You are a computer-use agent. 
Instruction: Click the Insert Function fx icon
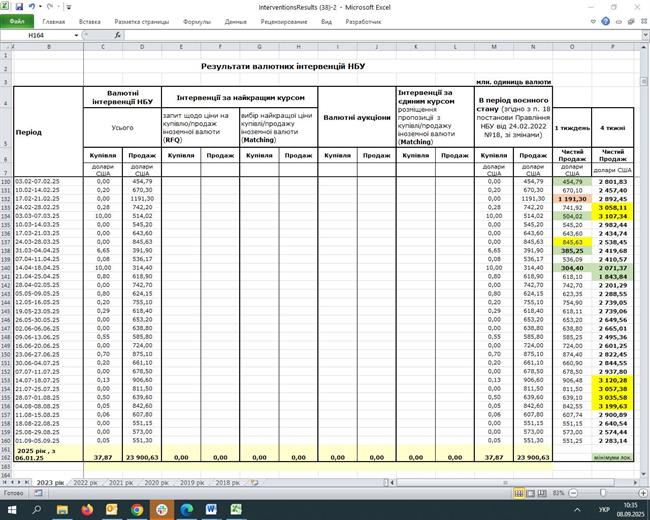(118, 35)
